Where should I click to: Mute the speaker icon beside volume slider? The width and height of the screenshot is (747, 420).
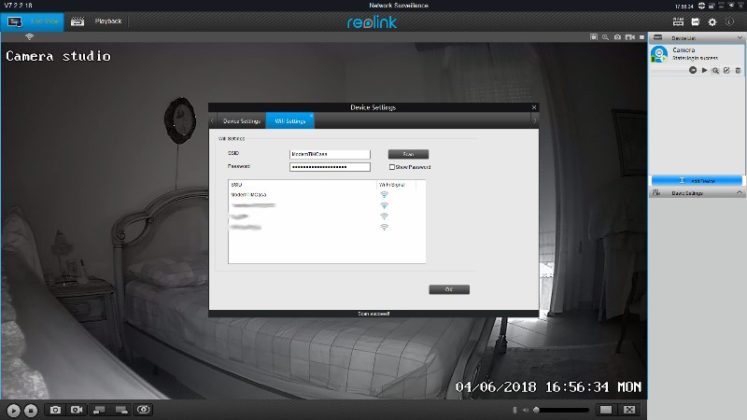pyautogui.click(x=525, y=410)
